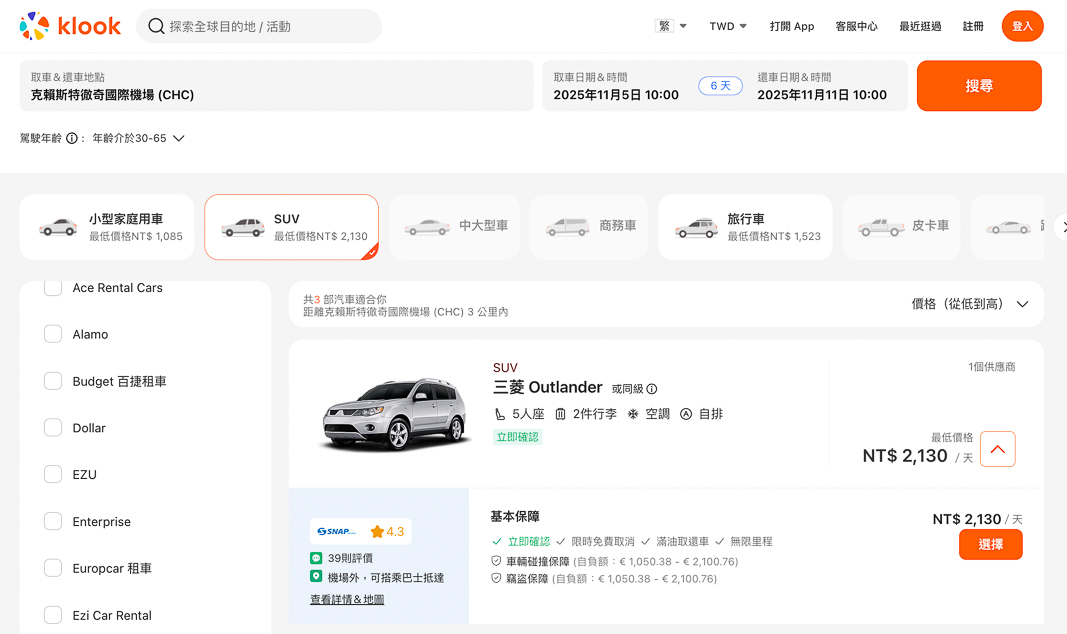
Task: Open the 註冊 sign-up link
Action: point(973,26)
